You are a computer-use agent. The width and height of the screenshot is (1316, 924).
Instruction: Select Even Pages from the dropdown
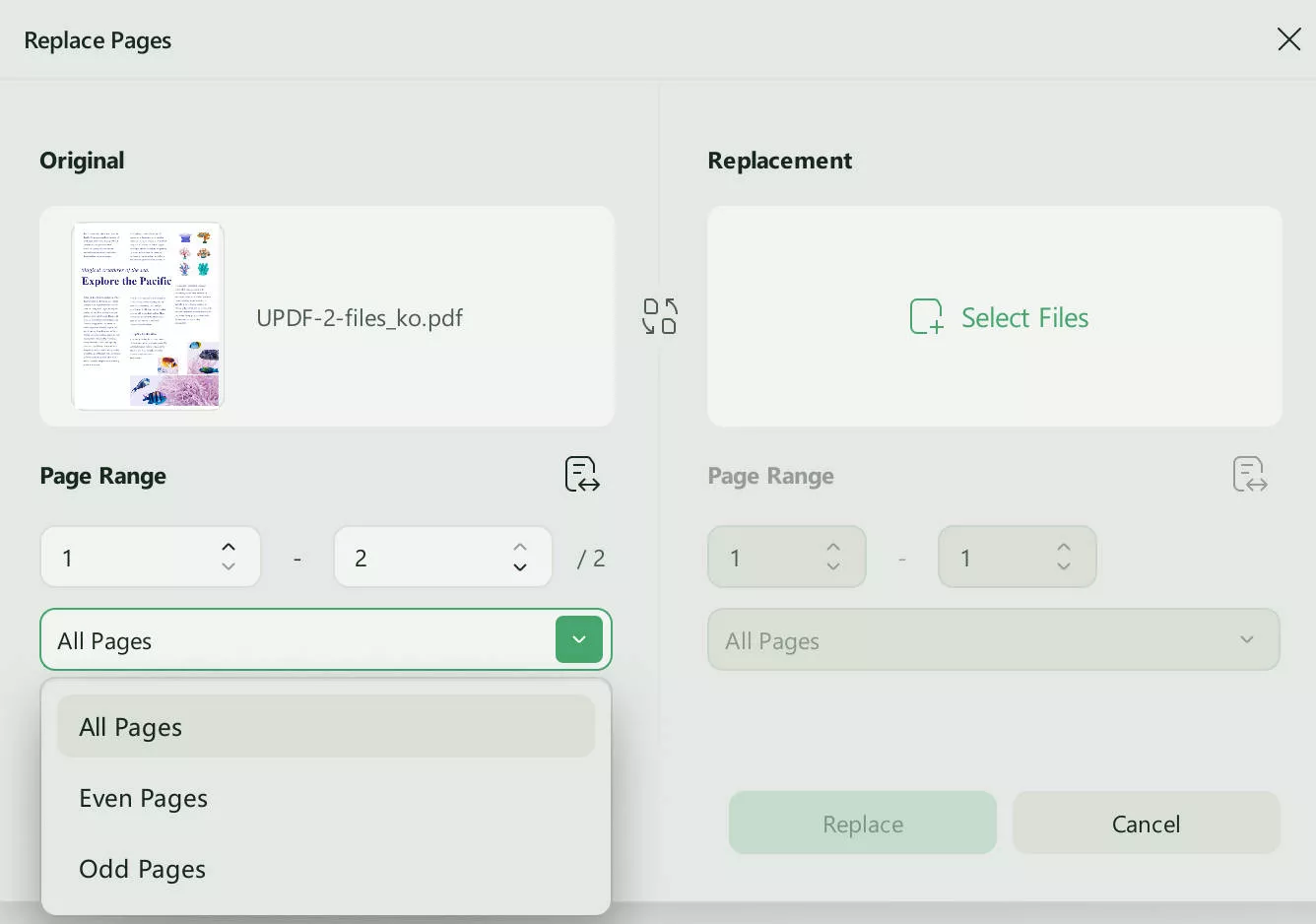pos(143,798)
